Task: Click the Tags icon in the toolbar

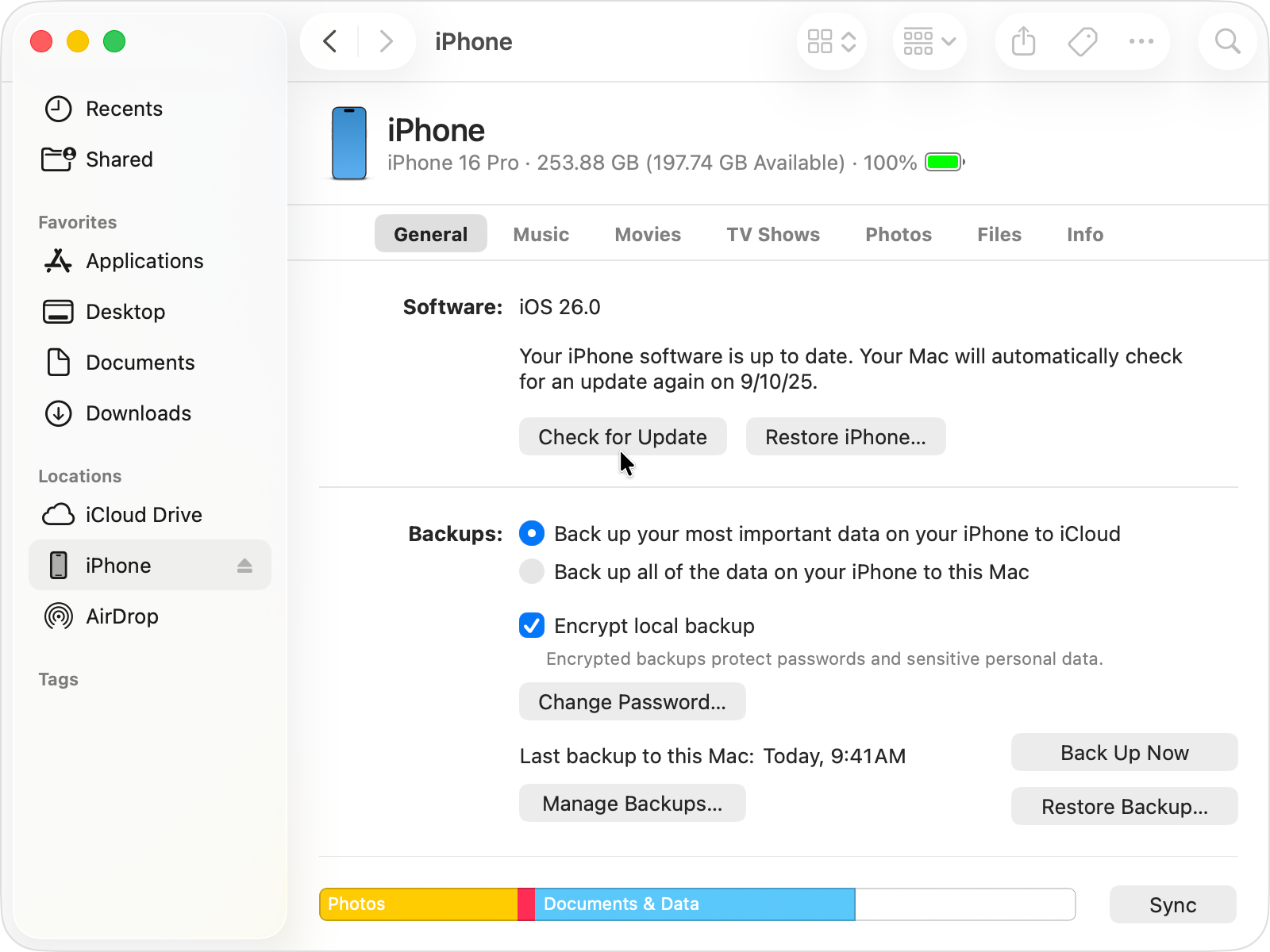Action: pos(1081,41)
